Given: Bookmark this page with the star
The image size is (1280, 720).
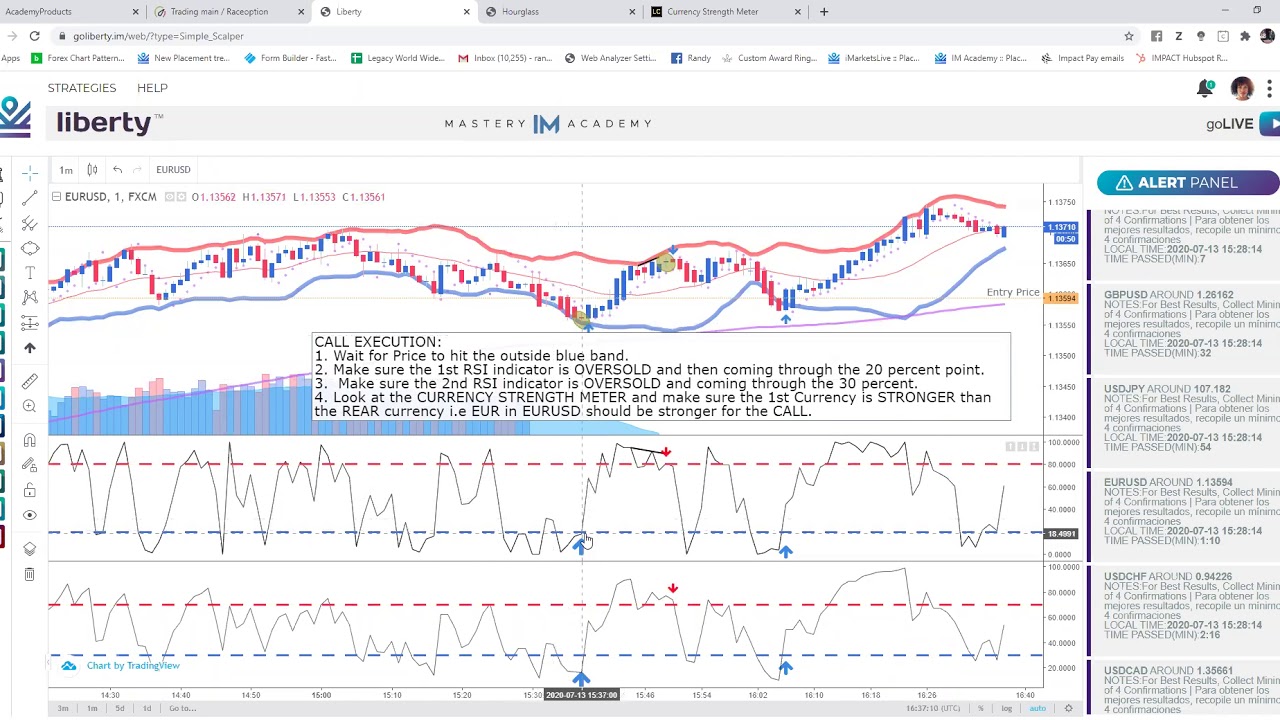Looking at the screenshot, I should click(1128, 36).
